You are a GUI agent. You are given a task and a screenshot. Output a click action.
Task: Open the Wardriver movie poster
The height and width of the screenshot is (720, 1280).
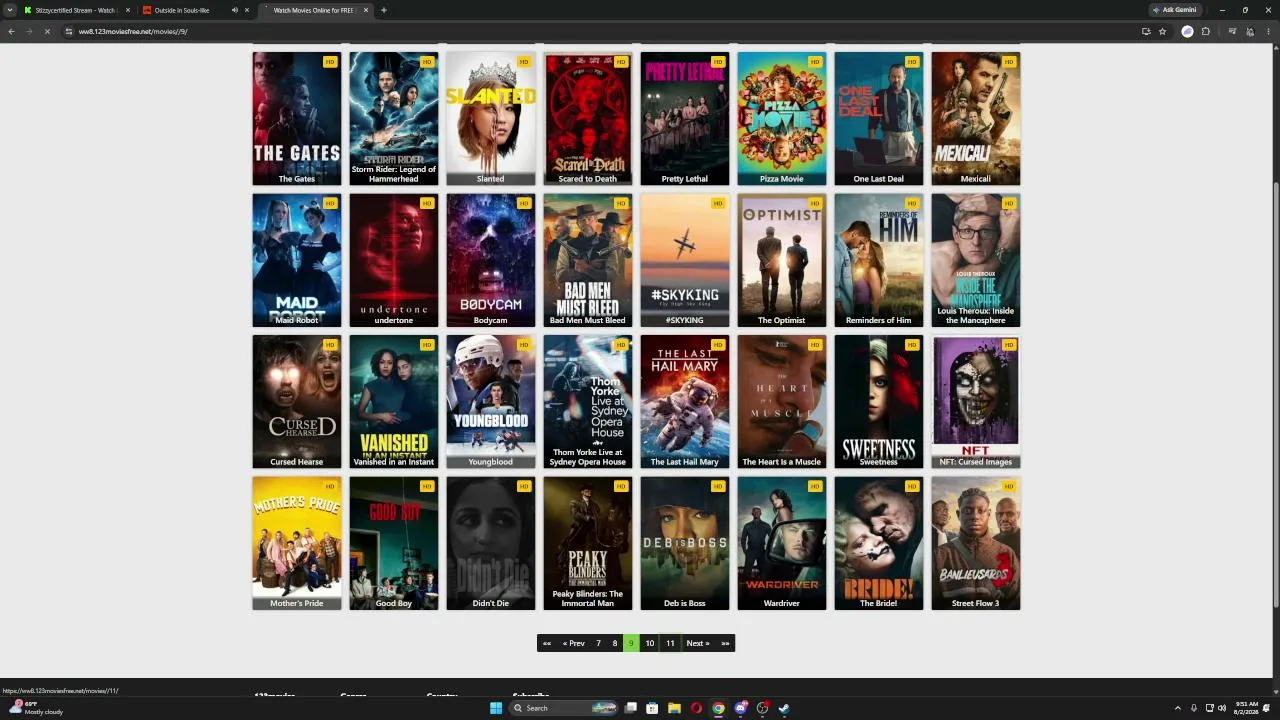[782, 543]
